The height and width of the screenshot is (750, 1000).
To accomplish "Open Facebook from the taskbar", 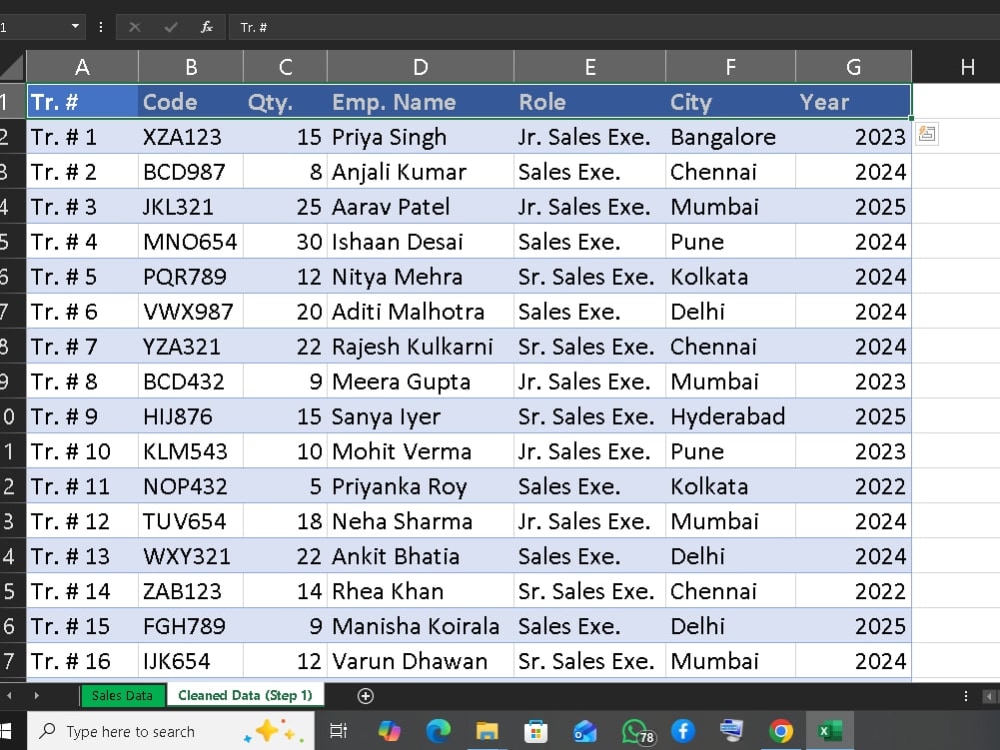I will tap(682, 731).
